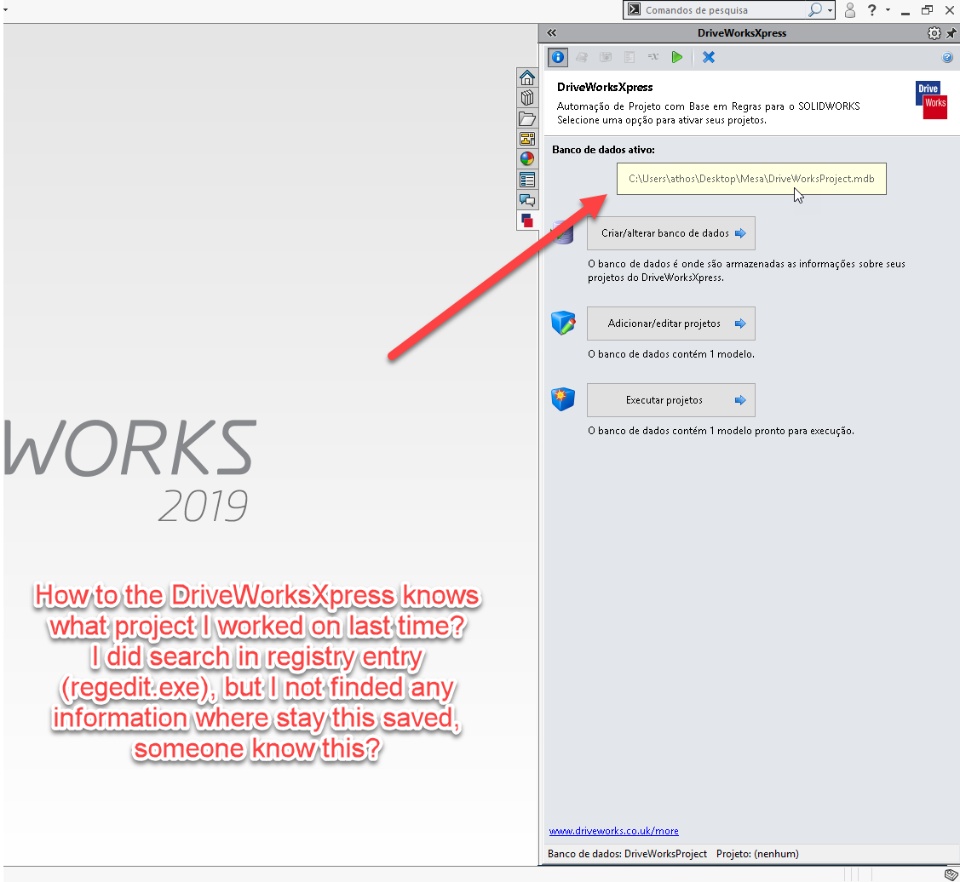Toggle the task pane pushpin

tap(951, 33)
